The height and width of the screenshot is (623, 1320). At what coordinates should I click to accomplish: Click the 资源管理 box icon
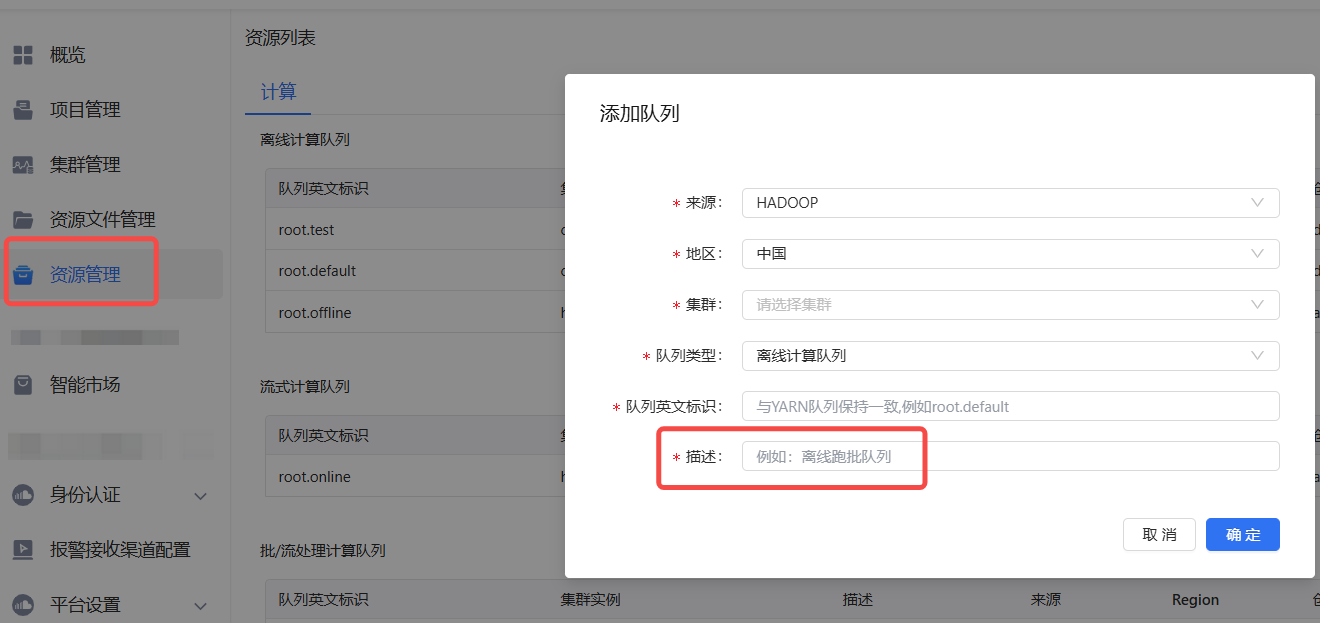(23, 275)
